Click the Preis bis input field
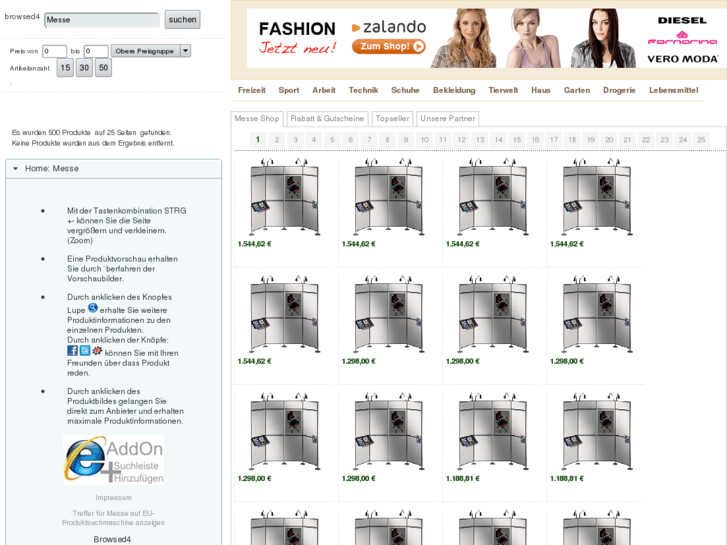The width and height of the screenshot is (727, 545). (96, 51)
